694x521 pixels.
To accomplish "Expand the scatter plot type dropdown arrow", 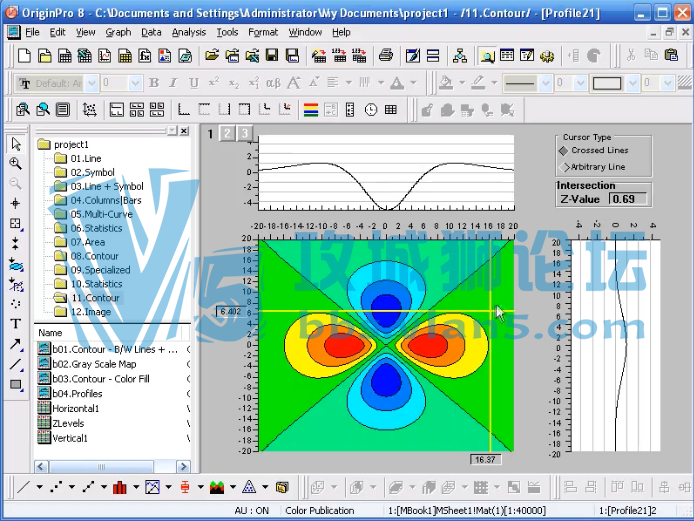I will click(x=72, y=487).
